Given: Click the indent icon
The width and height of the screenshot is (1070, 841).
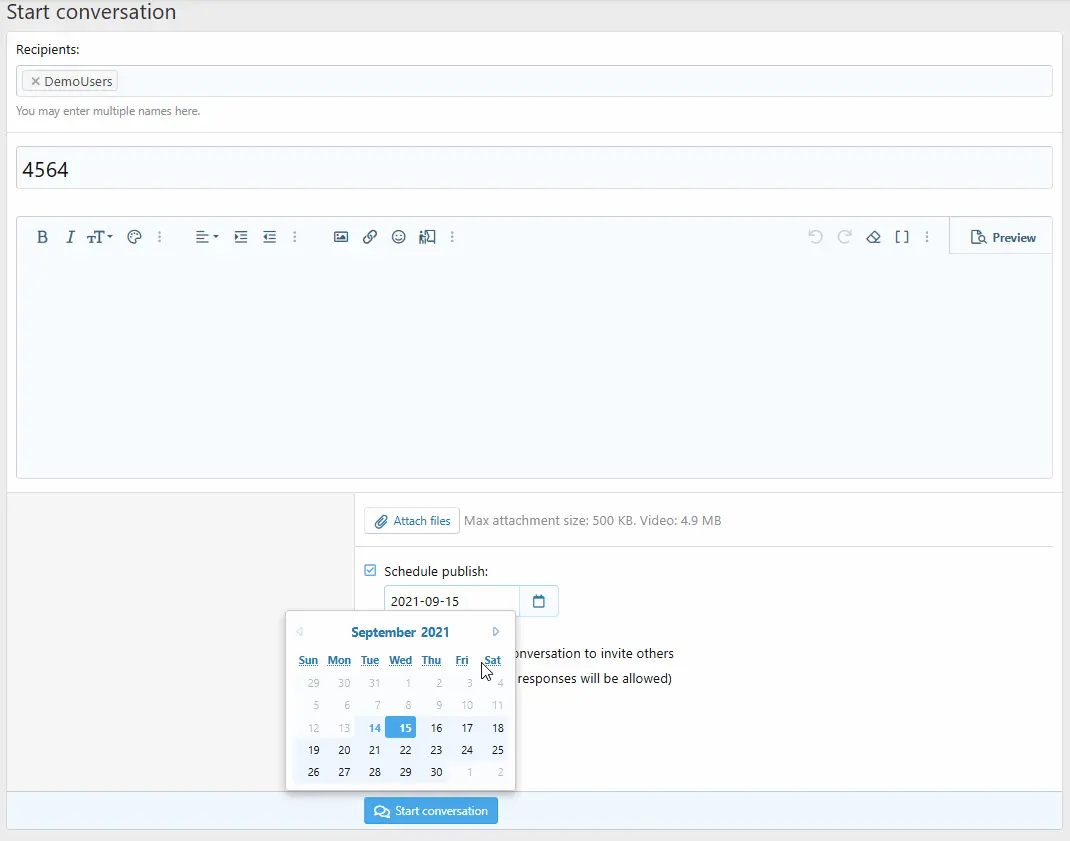Looking at the screenshot, I should [x=240, y=237].
